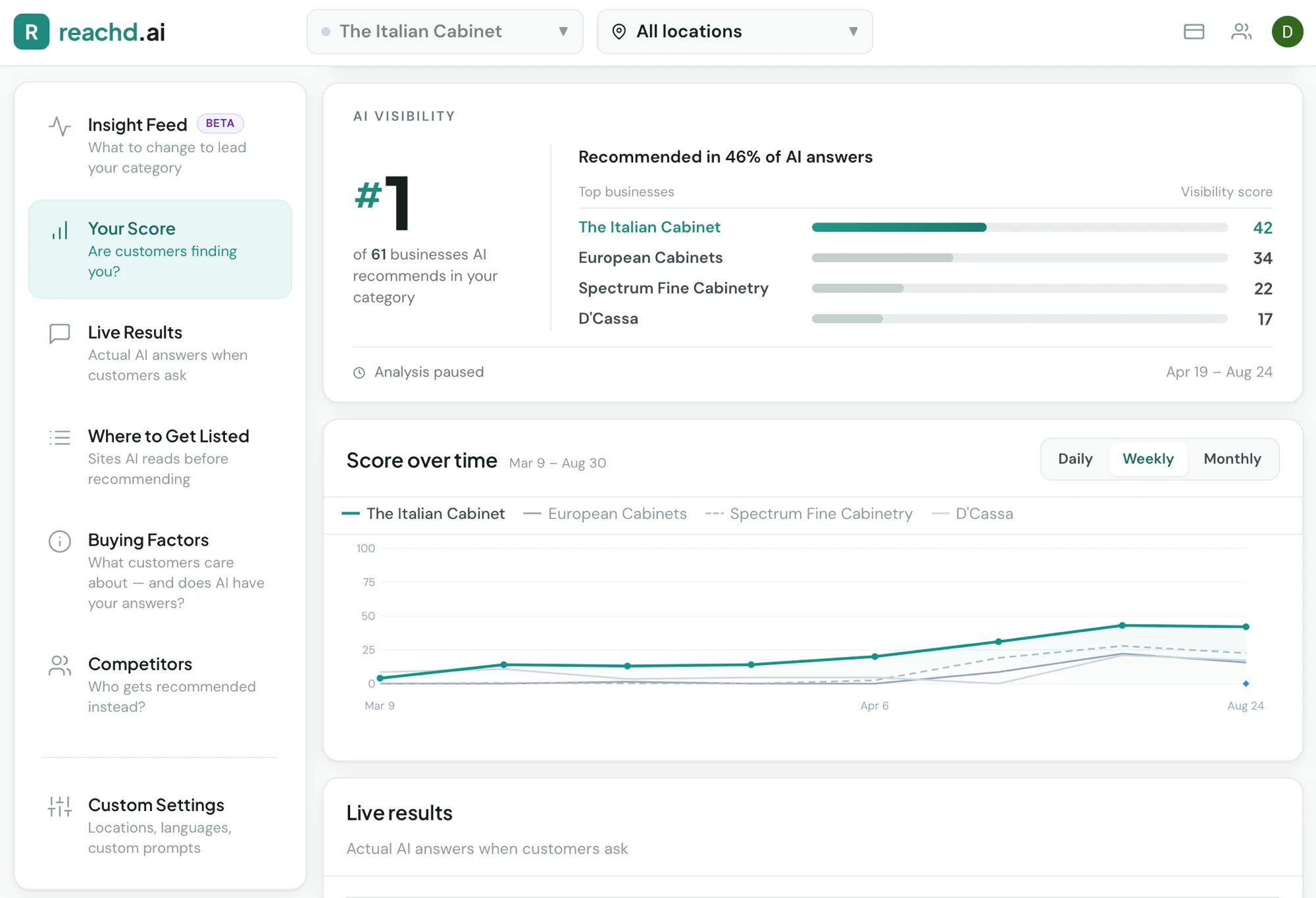Viewport: 1316px width, 898px height.
Task: Click the reachd.ai wordmark text
Action: pyautogui.click(x=112, y=32)
